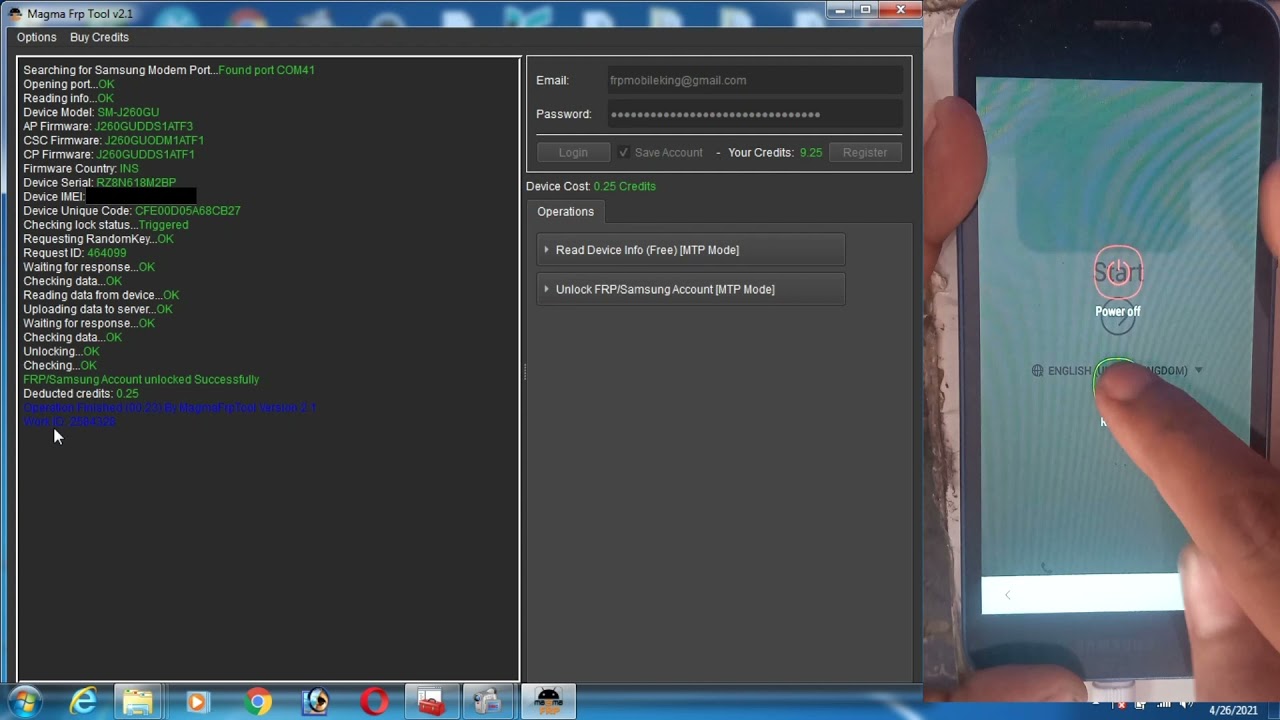Click Device Serial 'RZ8N618M2BP' value

pos(136,182)
